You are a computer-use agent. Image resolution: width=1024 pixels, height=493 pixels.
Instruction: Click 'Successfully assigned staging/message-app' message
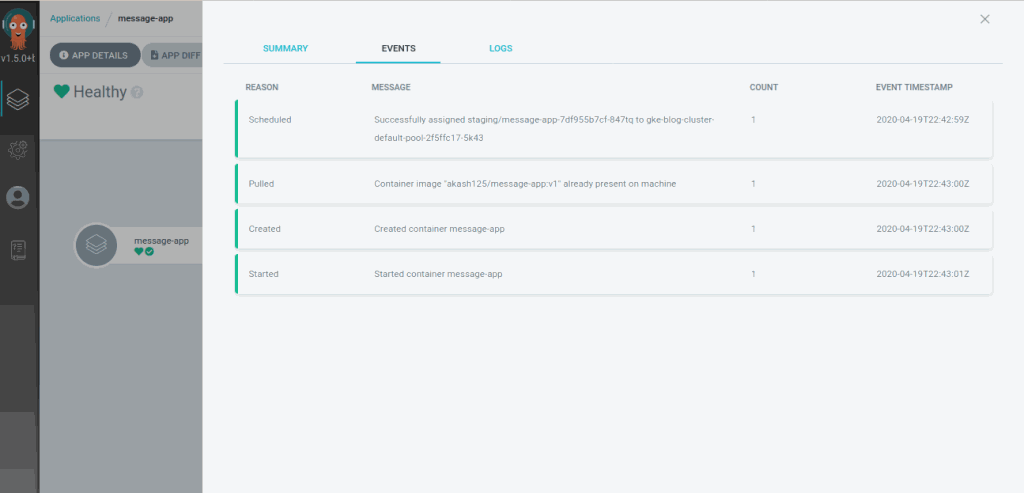pyautogui.click(x=544, y=129)
